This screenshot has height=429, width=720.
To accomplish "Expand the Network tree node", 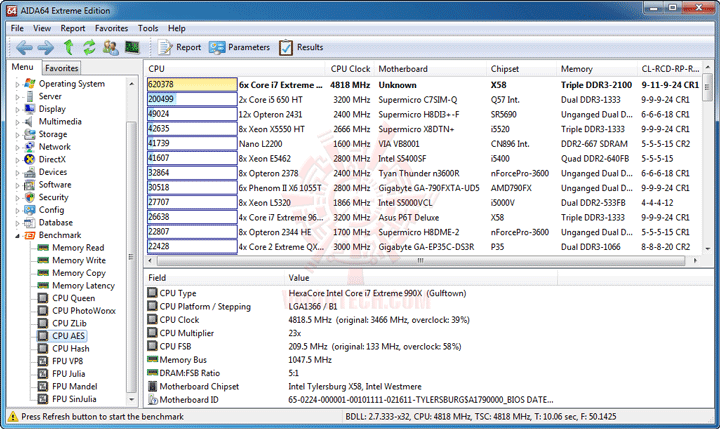I will click(17, 147).
